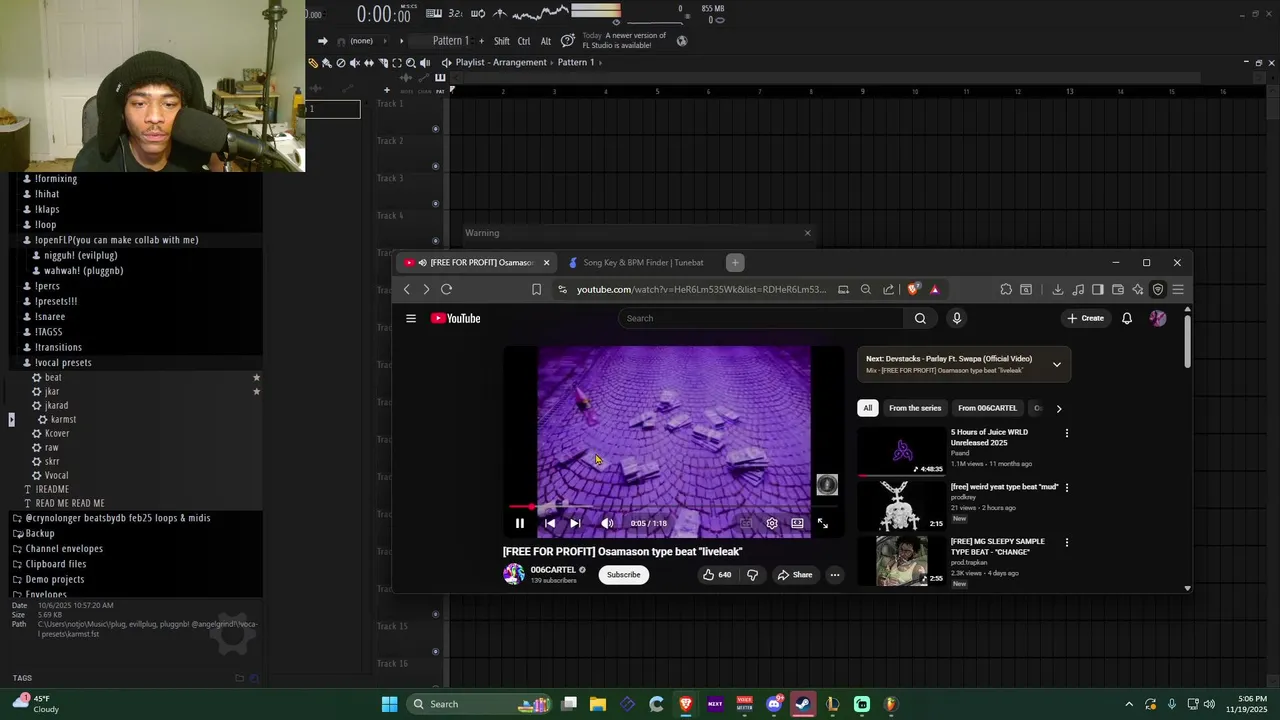This screenshot has height=720, width=1280.
Task: Go to previous video in YouTube player
Action: click(x=549, y=523)
